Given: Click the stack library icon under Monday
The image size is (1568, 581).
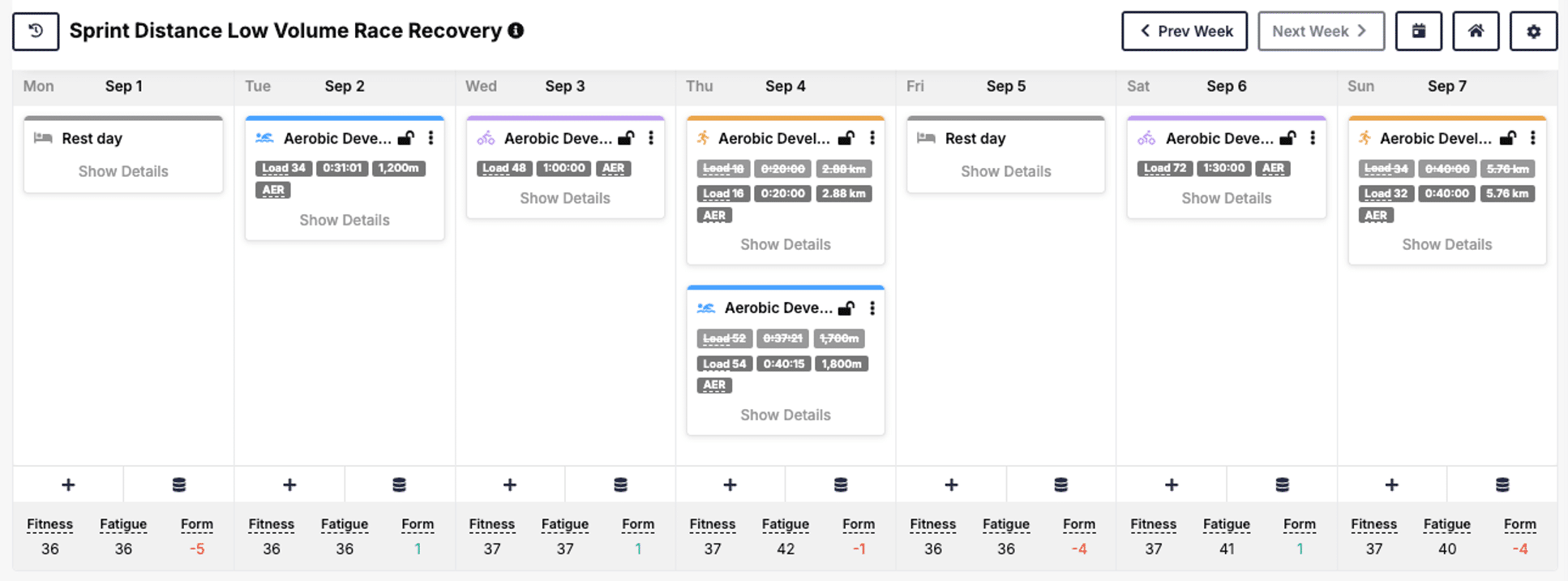Looking at the screenshot, I should (x=179, y=484).
